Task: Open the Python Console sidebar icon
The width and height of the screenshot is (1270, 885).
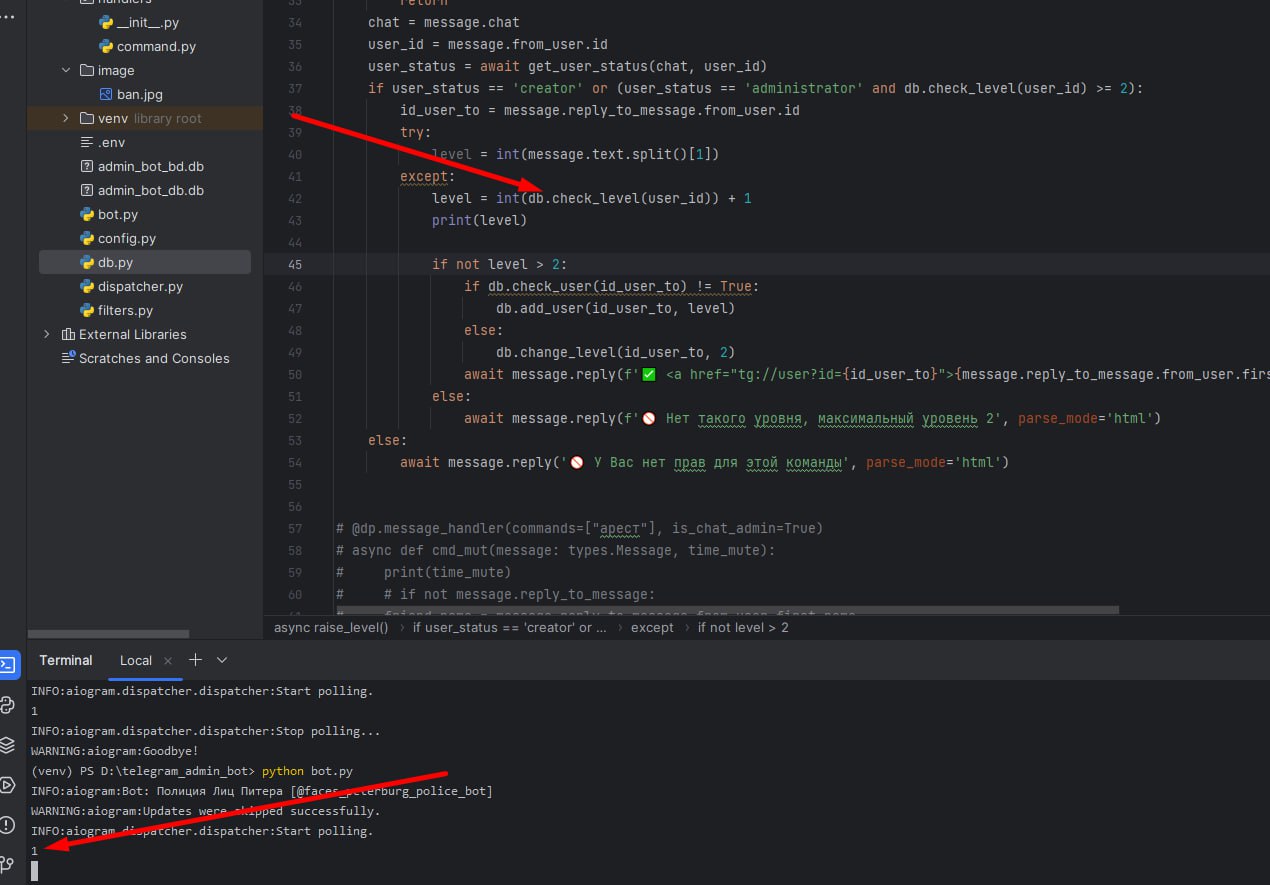Action: [6, 704]
